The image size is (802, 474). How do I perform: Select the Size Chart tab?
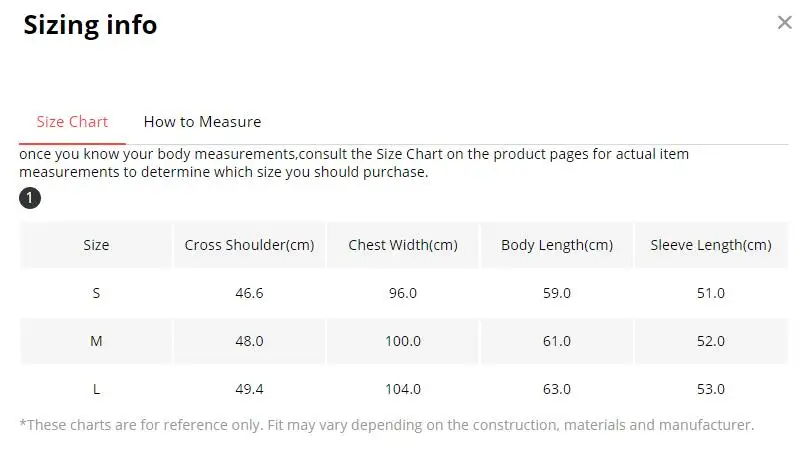click(72, 122)
